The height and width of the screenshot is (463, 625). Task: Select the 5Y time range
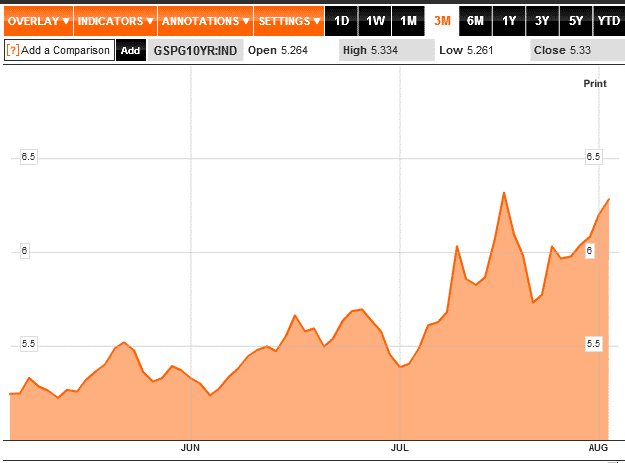574,20
